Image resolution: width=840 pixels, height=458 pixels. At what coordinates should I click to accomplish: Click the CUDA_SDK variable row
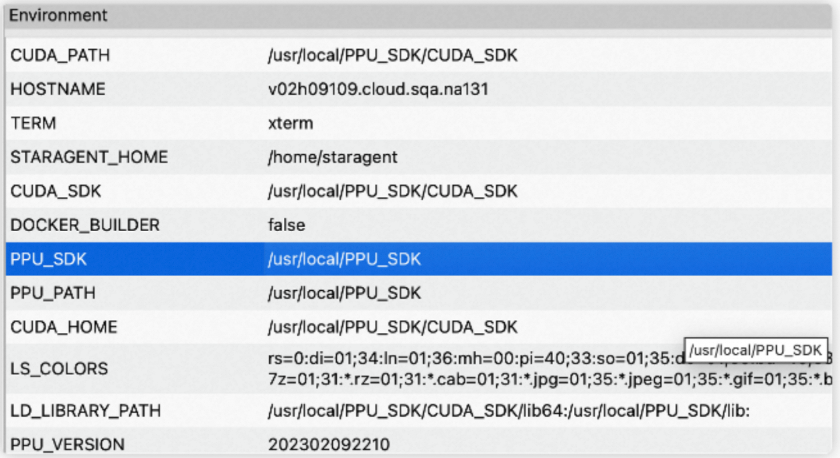tap(55, 191)
